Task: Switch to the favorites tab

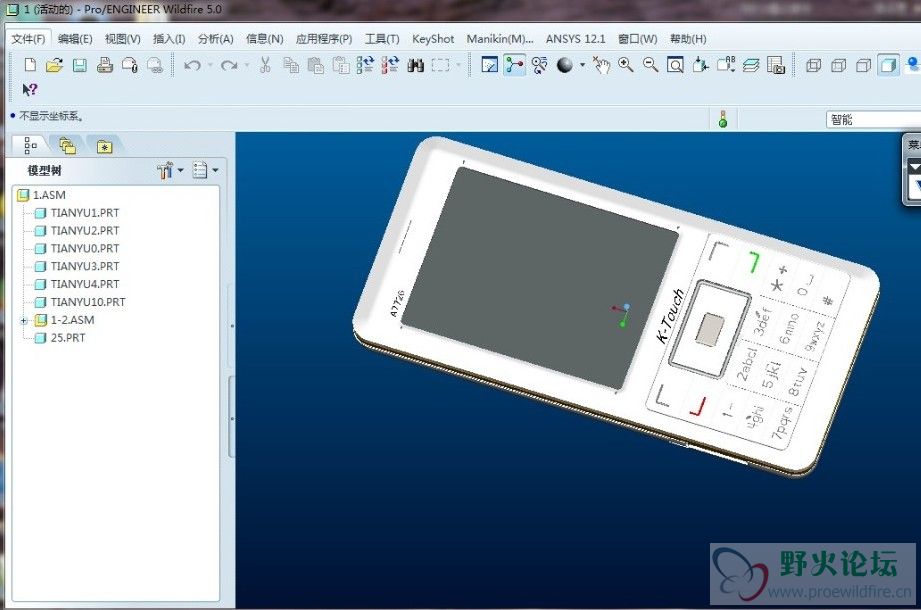Action: (x=105, y=147)
